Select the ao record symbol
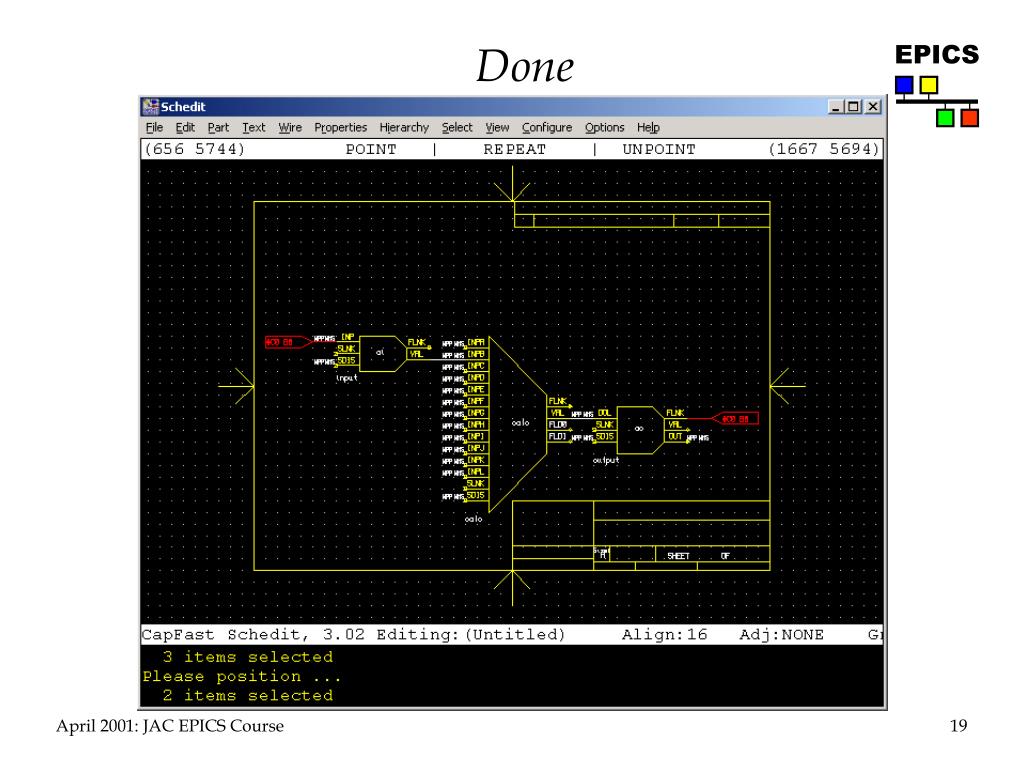Image resolution: width=1024 pixels, height=768 pixels. [640, 430]
